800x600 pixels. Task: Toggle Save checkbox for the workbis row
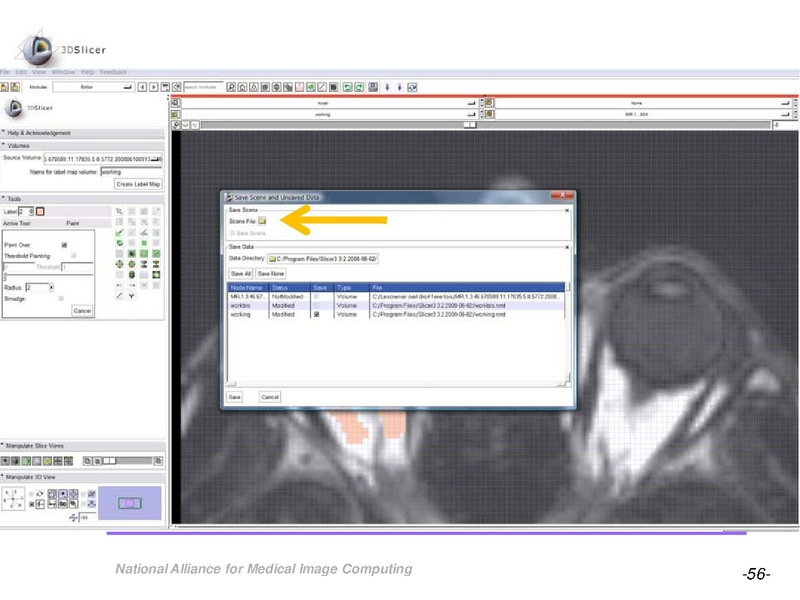point(316,306)
